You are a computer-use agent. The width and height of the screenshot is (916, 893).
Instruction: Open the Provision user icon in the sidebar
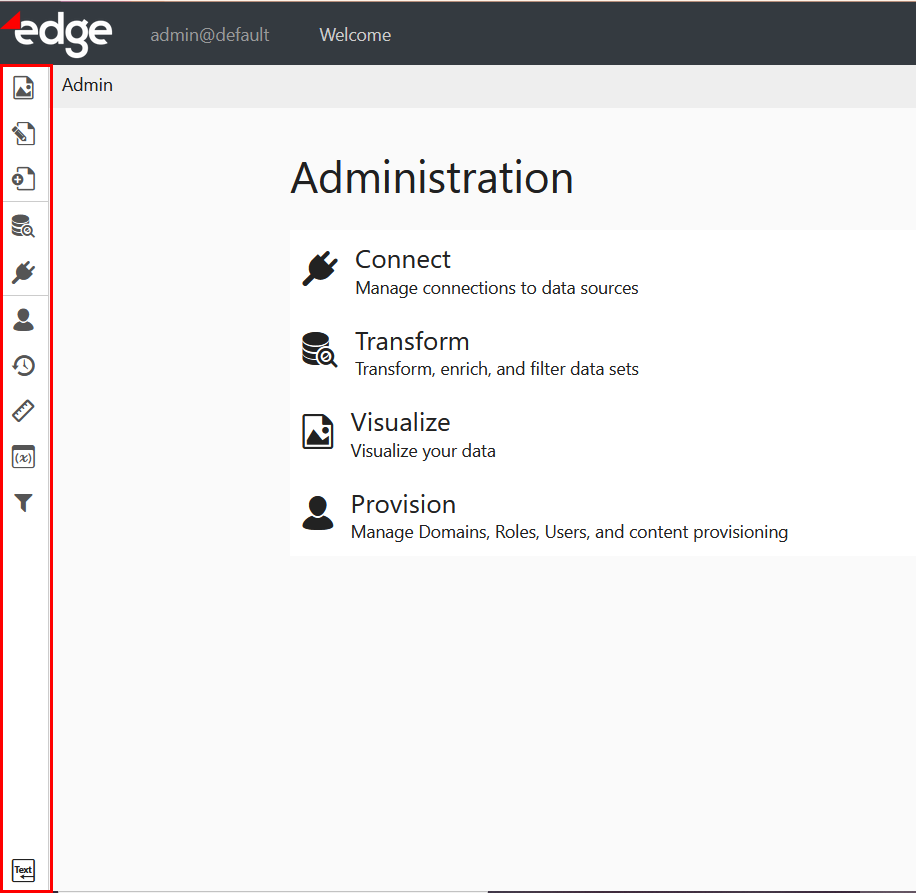click(23, 319)
